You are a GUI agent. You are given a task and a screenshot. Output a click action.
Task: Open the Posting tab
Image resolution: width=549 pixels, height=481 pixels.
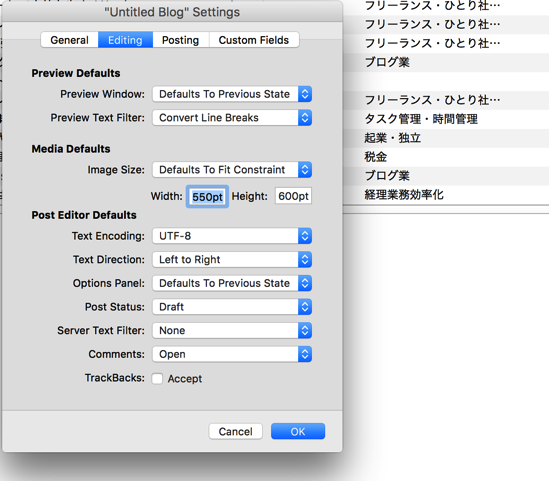(181, 40)
